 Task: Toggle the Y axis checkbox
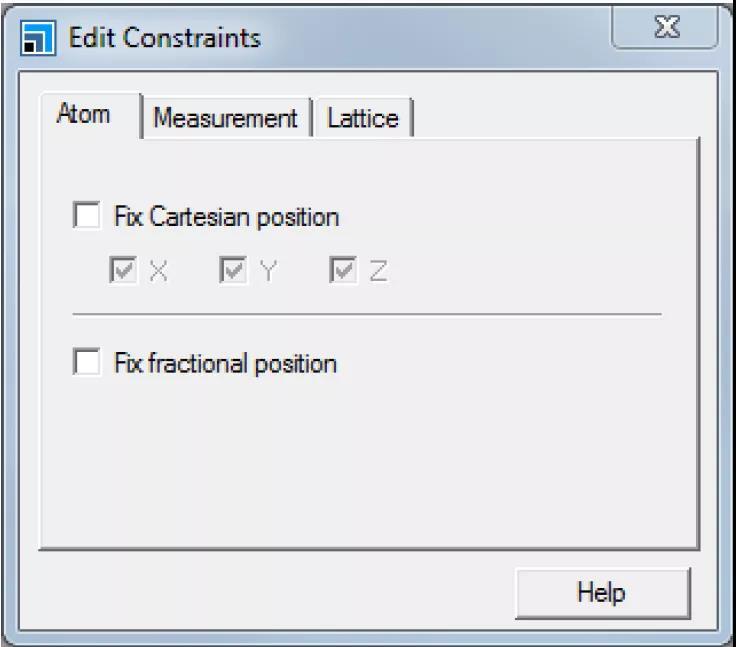pyautogui.click(x=233, y=271)
